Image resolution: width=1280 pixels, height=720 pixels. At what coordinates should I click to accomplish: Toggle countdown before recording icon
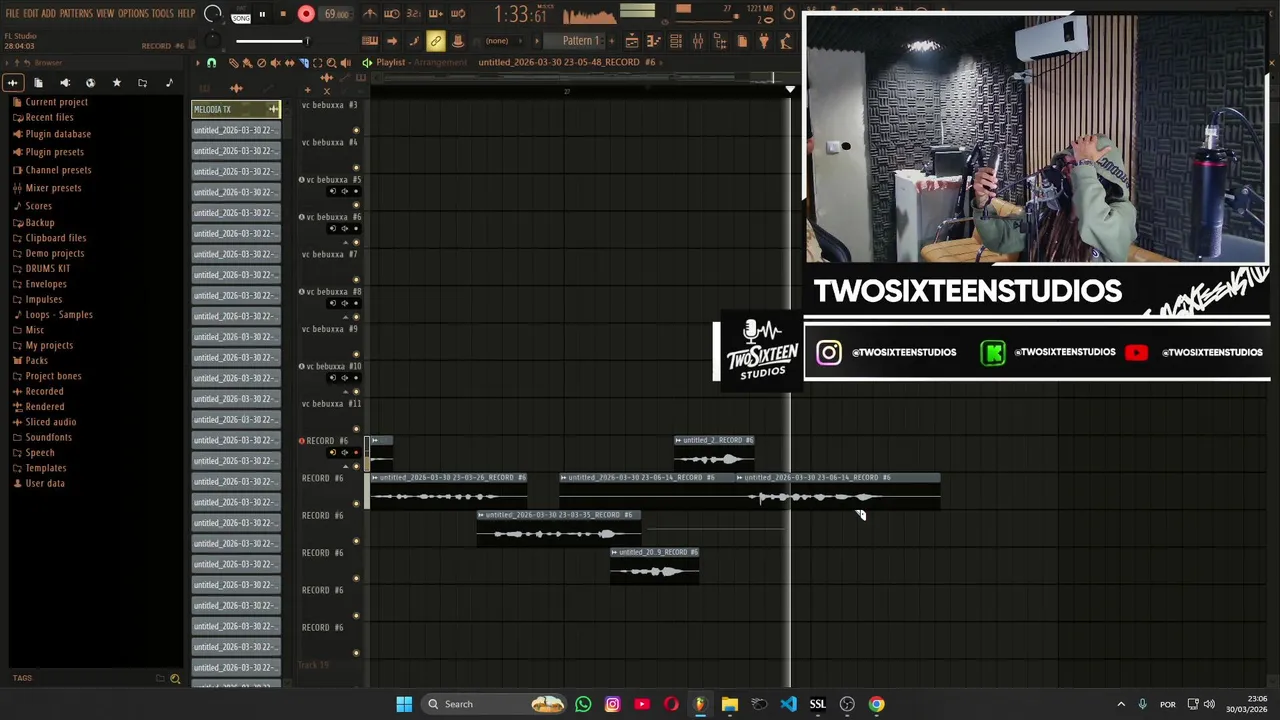414,14
